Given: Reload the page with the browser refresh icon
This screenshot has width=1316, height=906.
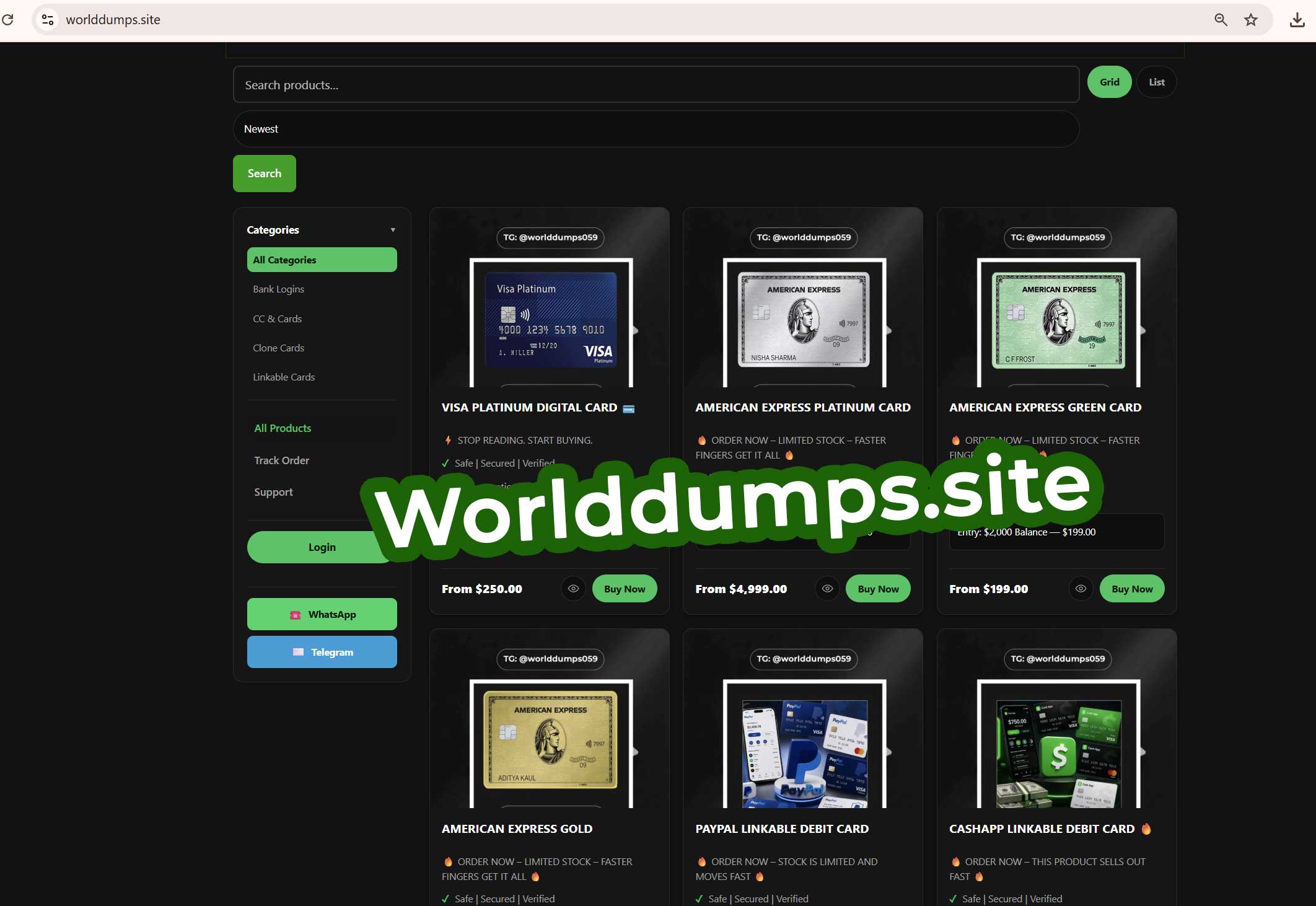Looking at the screenshot, I should coord(7,19).
